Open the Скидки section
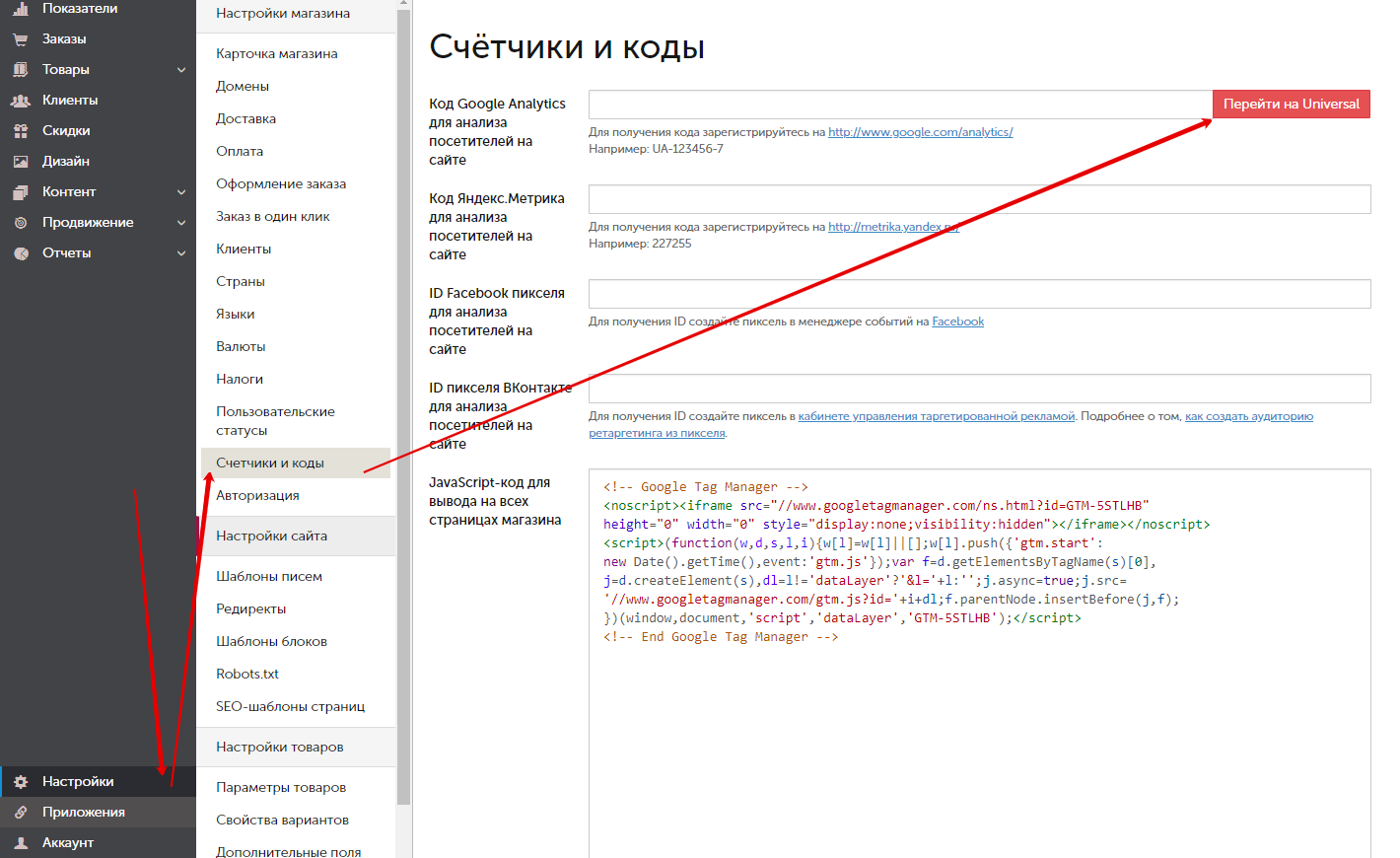Image resolution: width=1400 pixels, height=858 pixels. (x=66, y=131)
